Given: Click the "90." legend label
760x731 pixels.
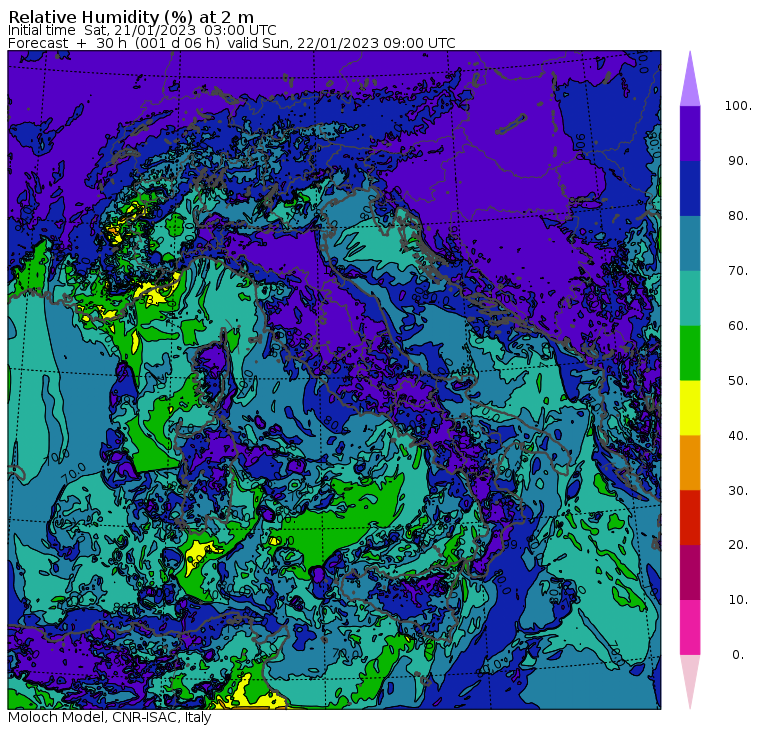Looking at the screenshot, I should (738, 160).
